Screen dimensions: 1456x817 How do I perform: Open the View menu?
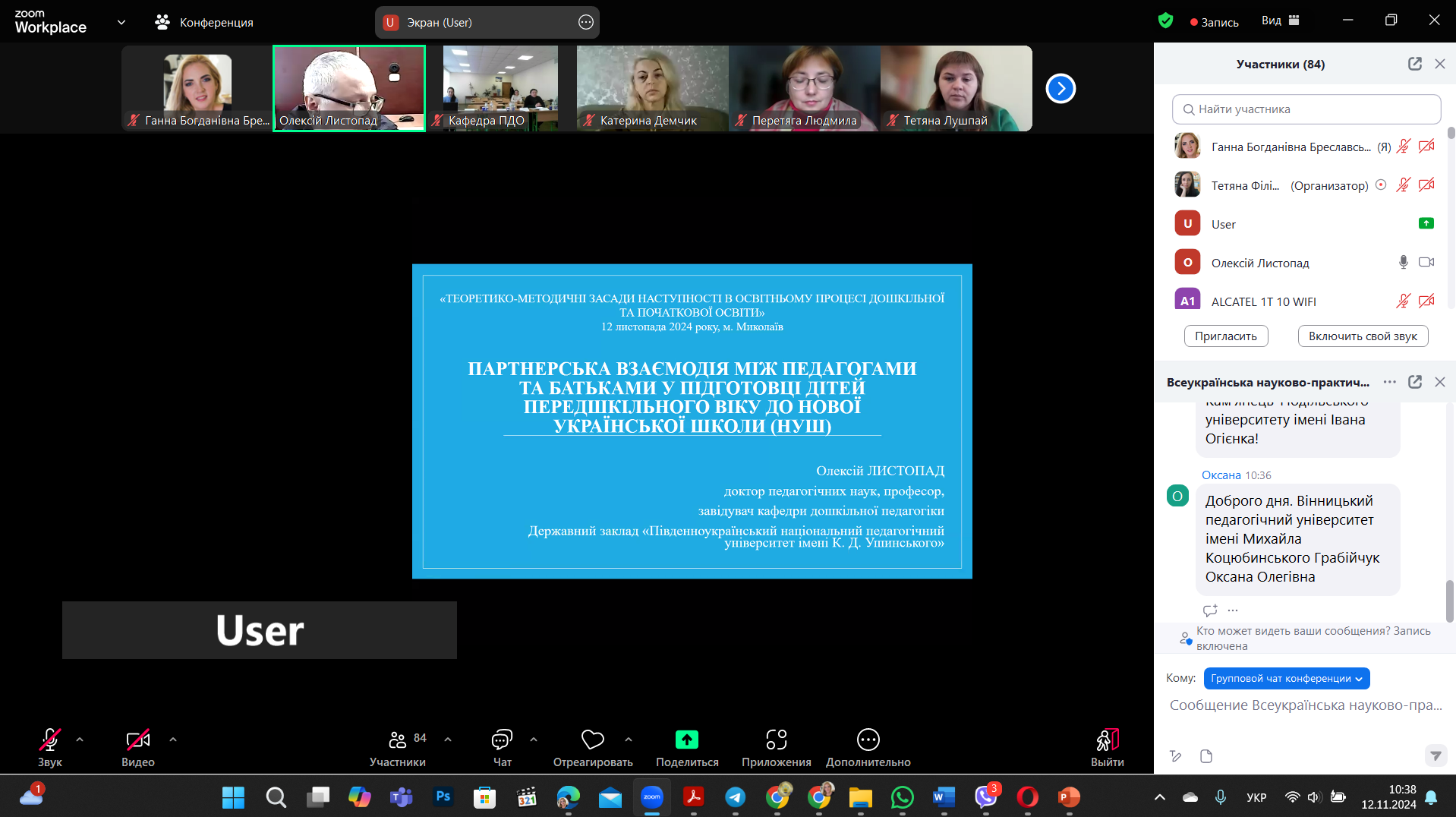point(1280,21)
